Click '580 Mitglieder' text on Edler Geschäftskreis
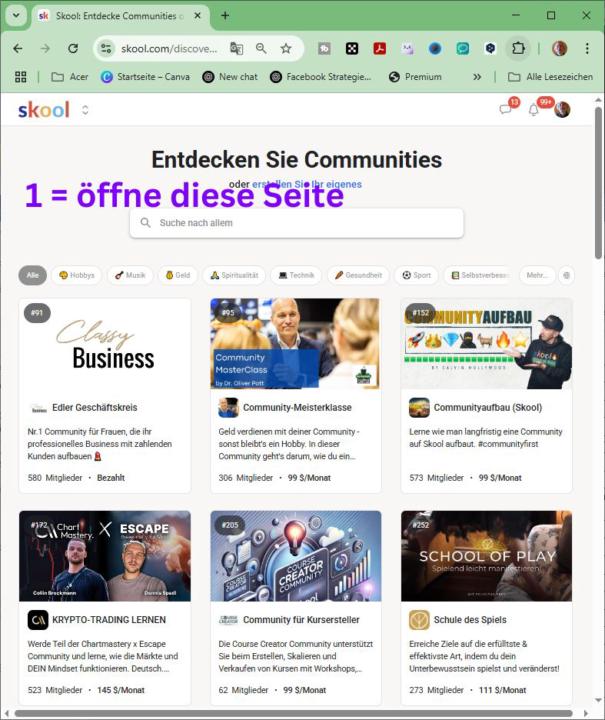Image resolution: width=605 pixels, height=720 pixels. pyautogui.click(x=55, y=478)
